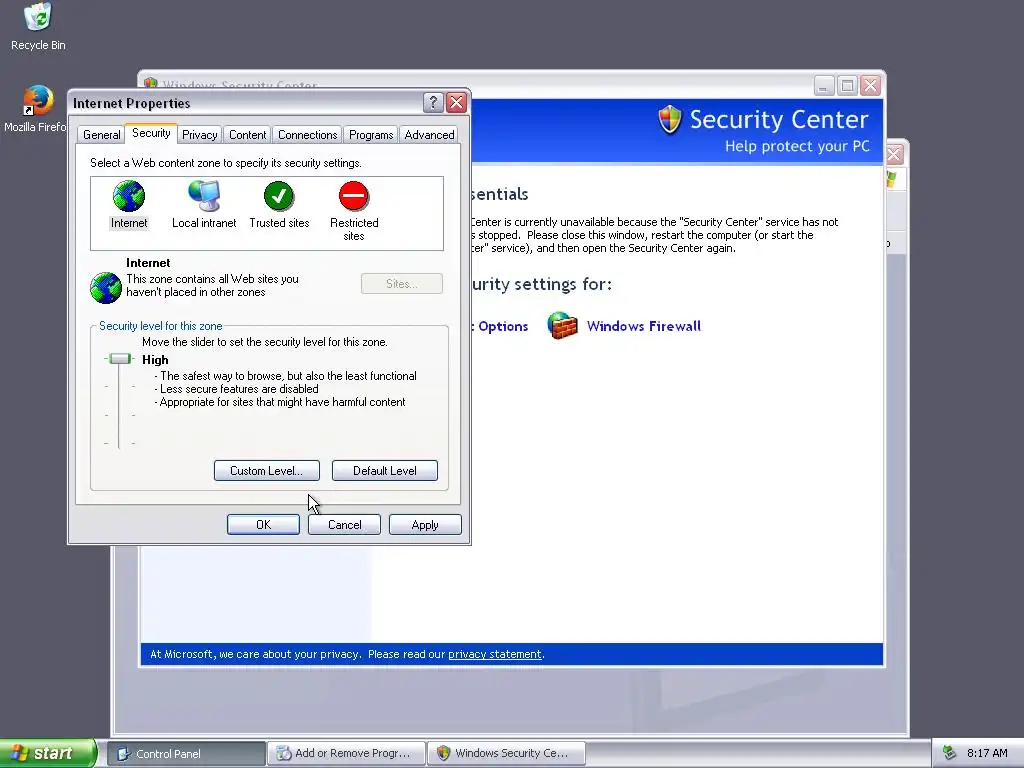Click the 'High' security level label
Viewport: 1024px width, 768px height.
(x=155, y=359)
